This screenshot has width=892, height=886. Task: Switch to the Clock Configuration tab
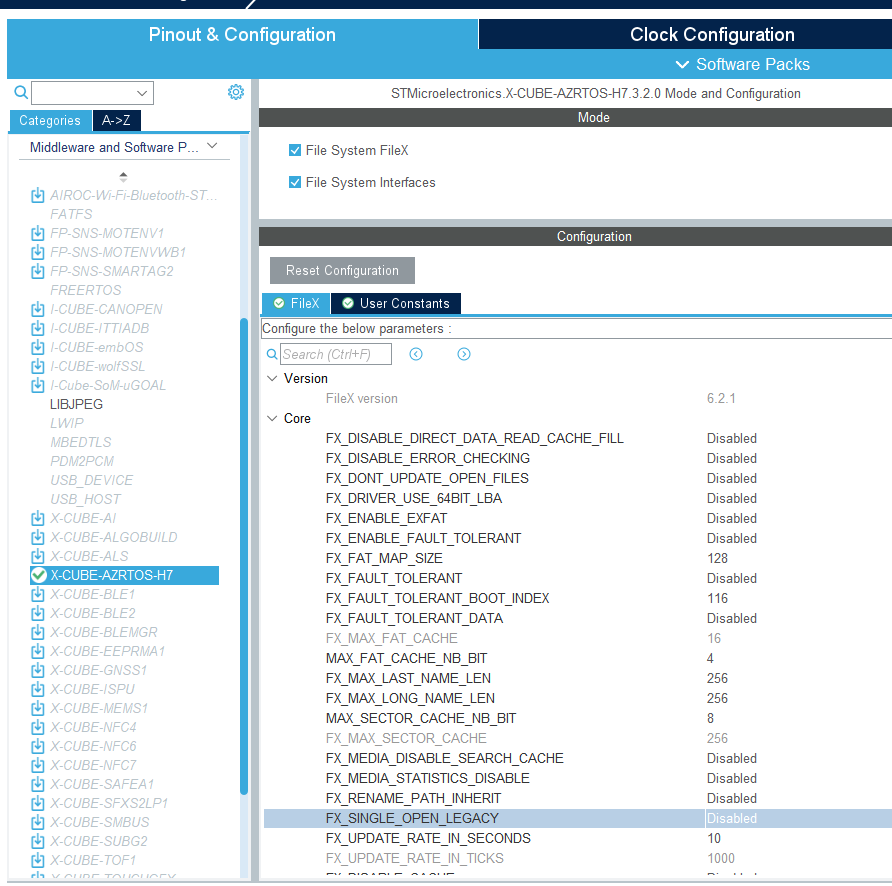pos(685,34)
